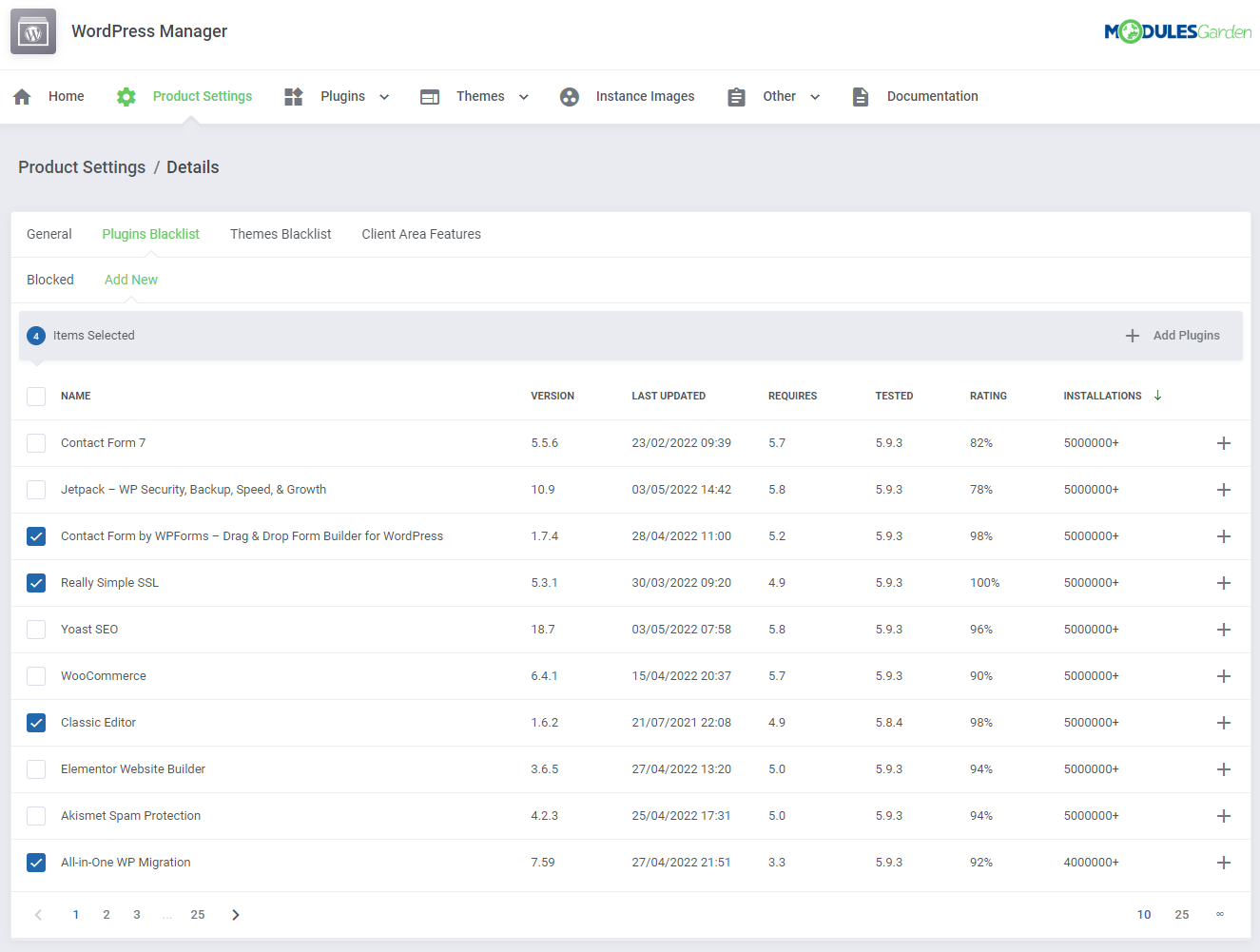Show all entries with infinity option
Screen dimensions: 1260x952
pos(1220,915)
